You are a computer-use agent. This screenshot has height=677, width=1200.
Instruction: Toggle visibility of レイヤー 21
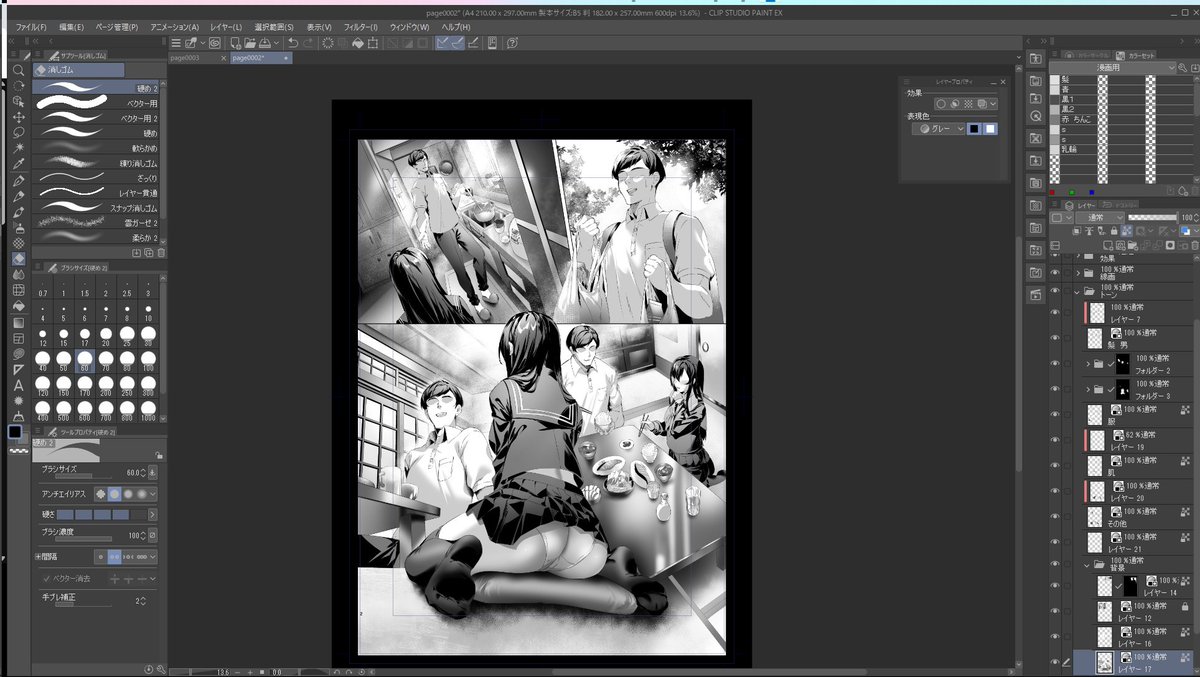point(1054,542)
